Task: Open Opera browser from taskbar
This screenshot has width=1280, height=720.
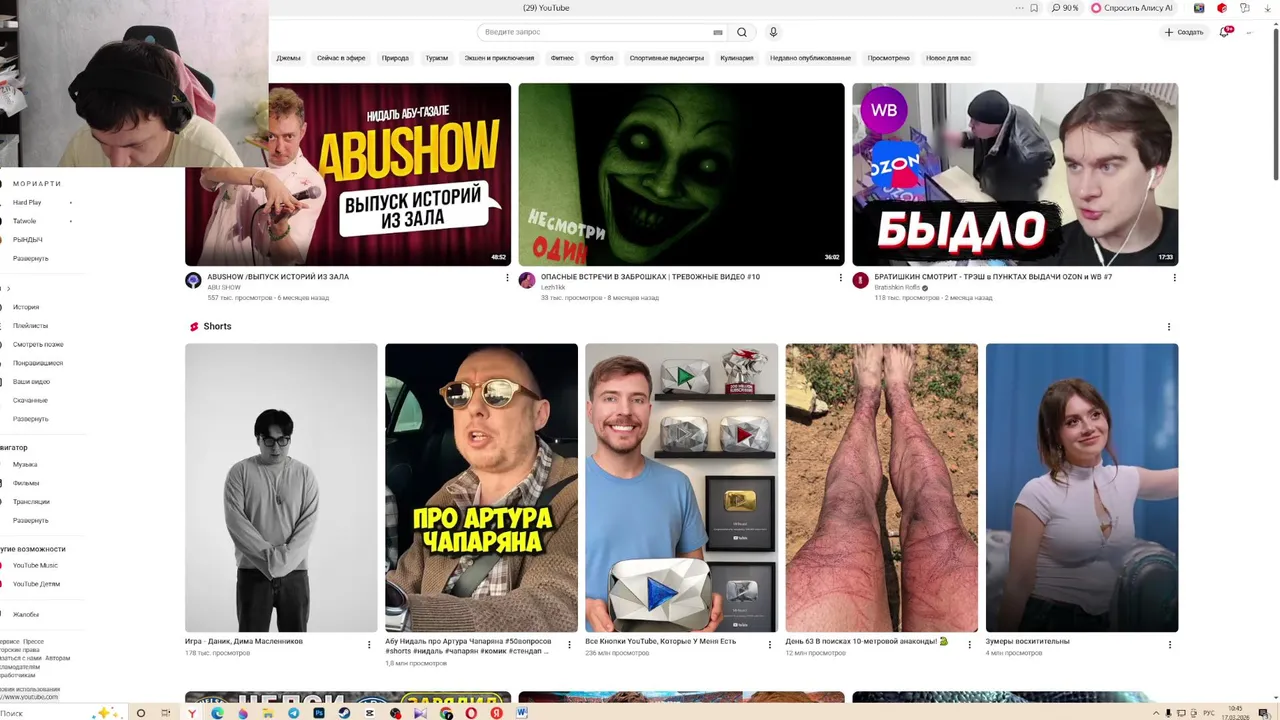Action: point(471,713)
